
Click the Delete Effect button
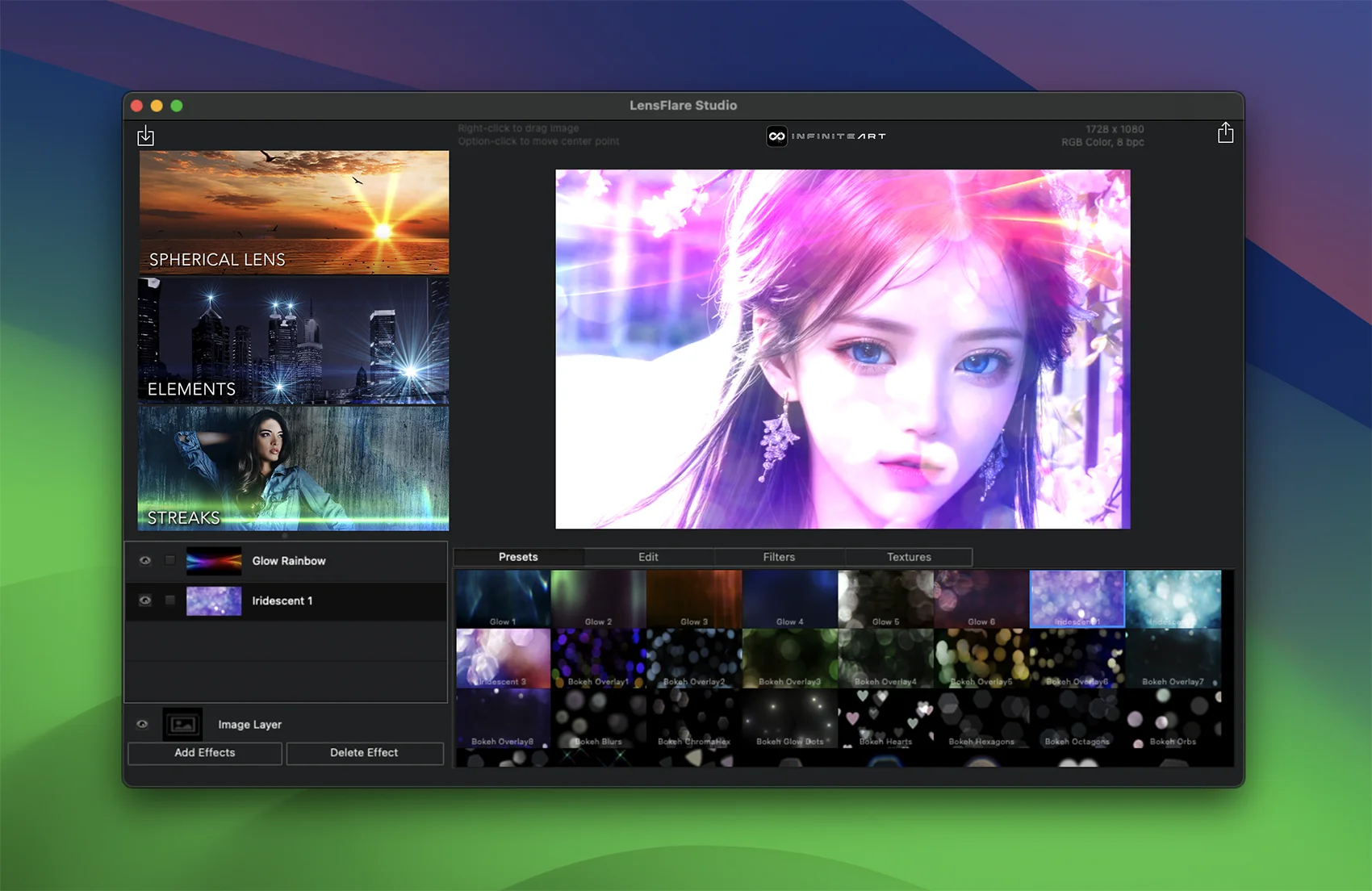(x=364, y=753)
